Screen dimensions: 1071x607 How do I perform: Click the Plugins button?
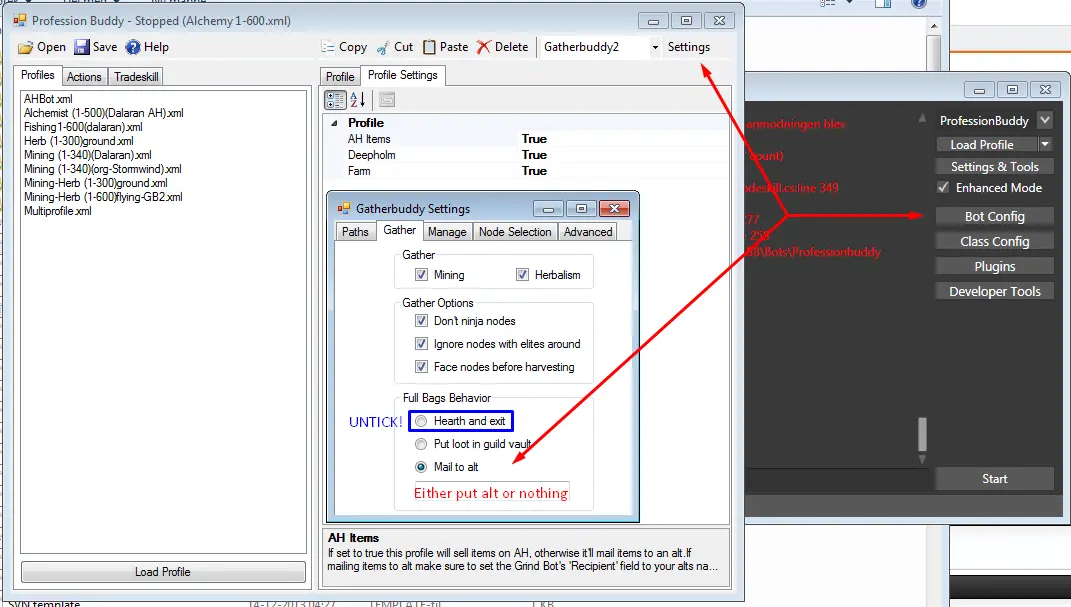pos(994,266)
